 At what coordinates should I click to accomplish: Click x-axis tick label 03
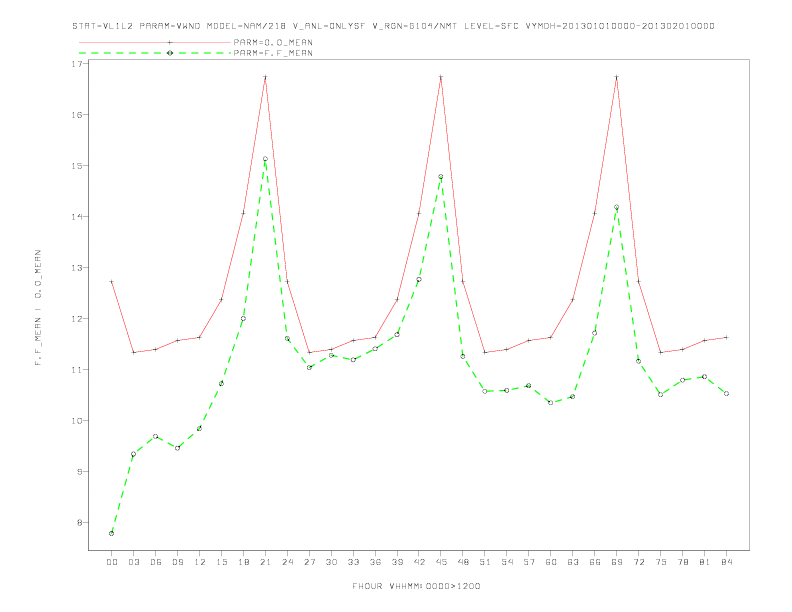(x=133, y=562)
